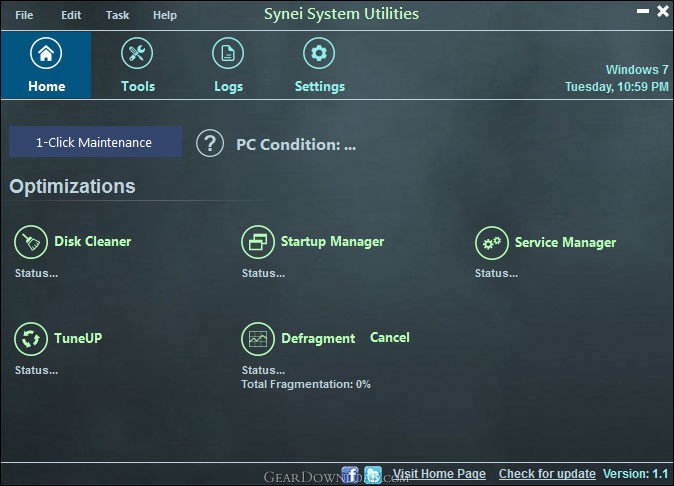
Task: Click the TuneUP recycle arrows icon
Action: (31, 339)
